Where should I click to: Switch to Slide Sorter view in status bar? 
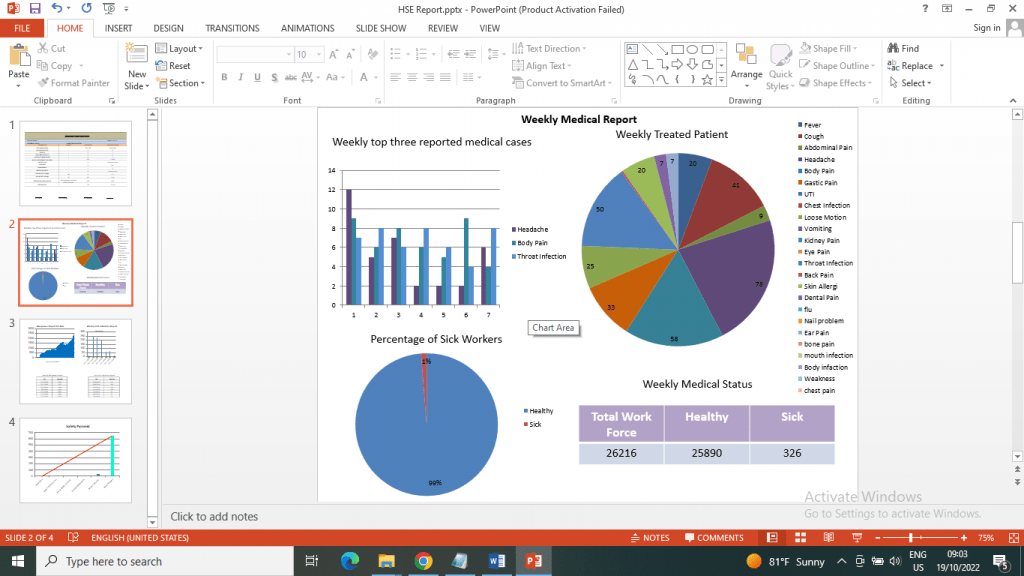tap(800, 537)
